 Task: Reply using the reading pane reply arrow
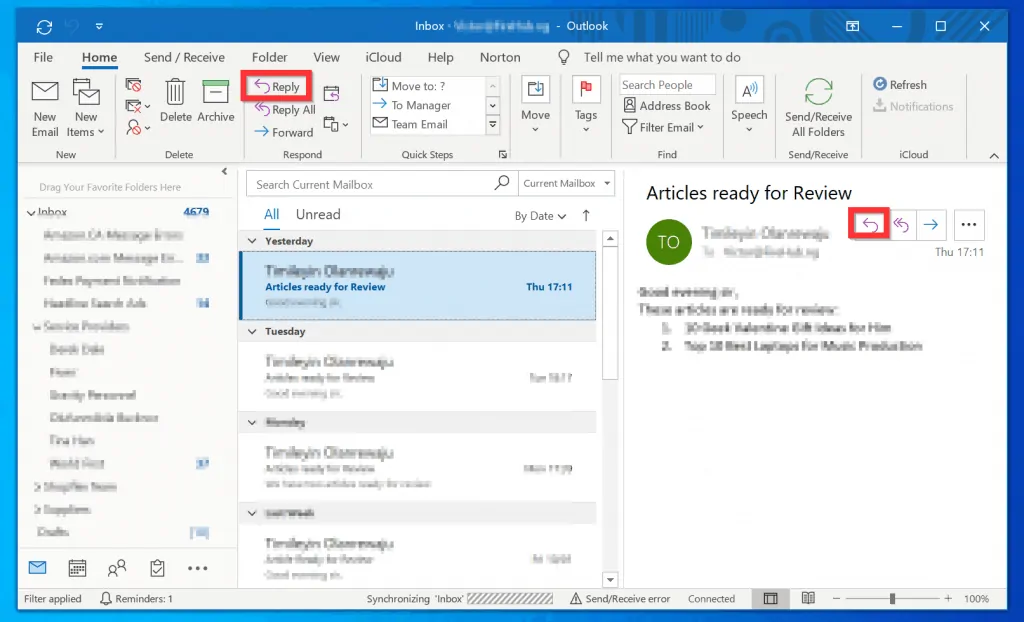(x=867, y=224)
